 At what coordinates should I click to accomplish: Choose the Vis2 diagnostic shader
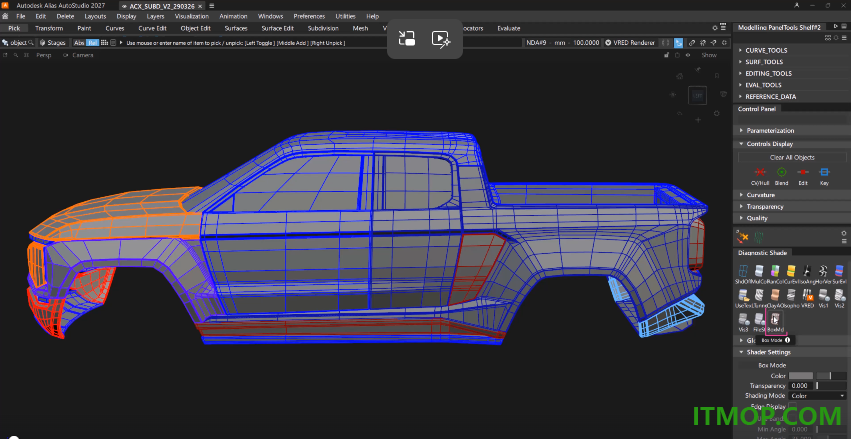(840, 295)
